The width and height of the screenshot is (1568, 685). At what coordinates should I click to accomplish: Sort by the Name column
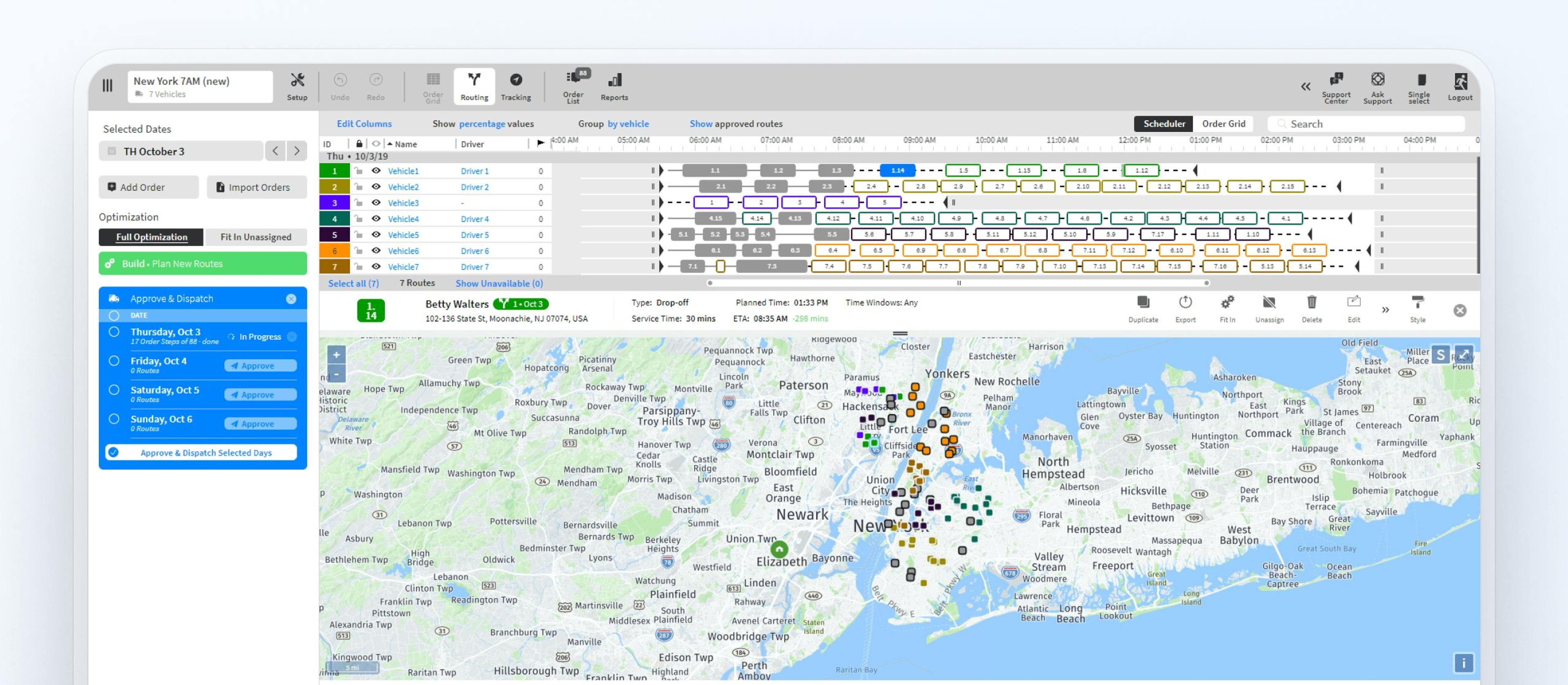coord(406,144)
